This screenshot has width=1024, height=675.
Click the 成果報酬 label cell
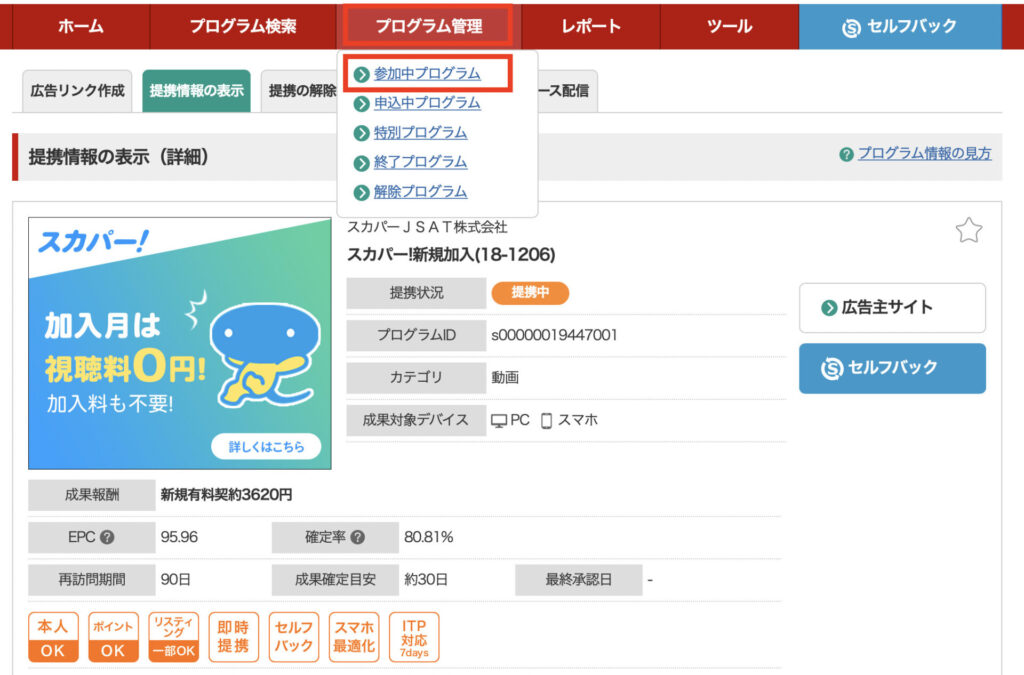pos(91,495)
